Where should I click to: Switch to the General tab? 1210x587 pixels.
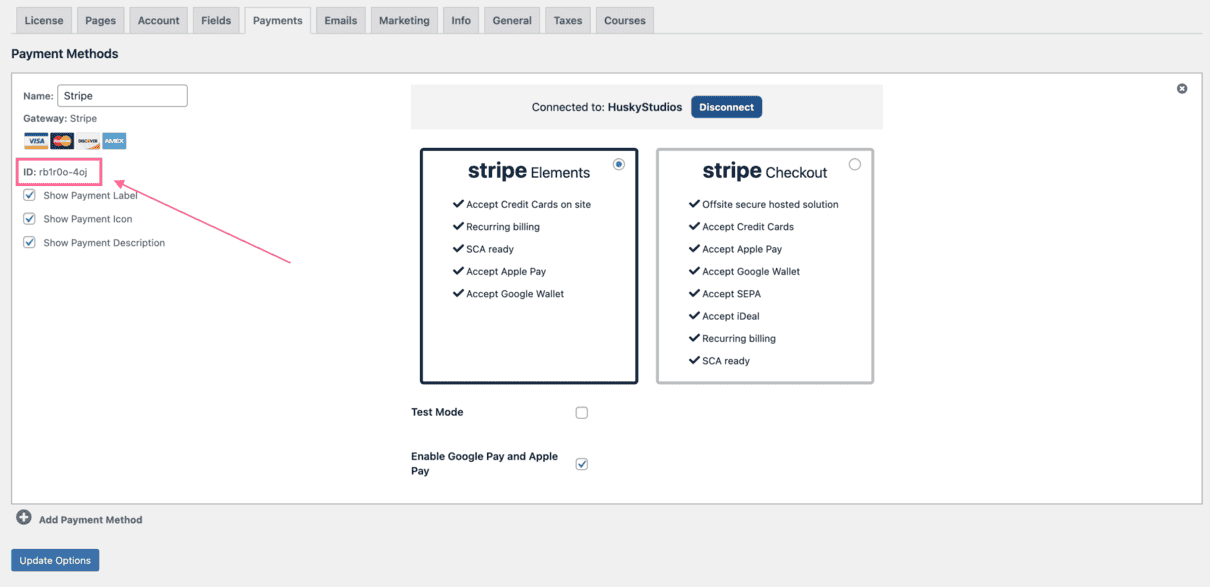point(512,20)
